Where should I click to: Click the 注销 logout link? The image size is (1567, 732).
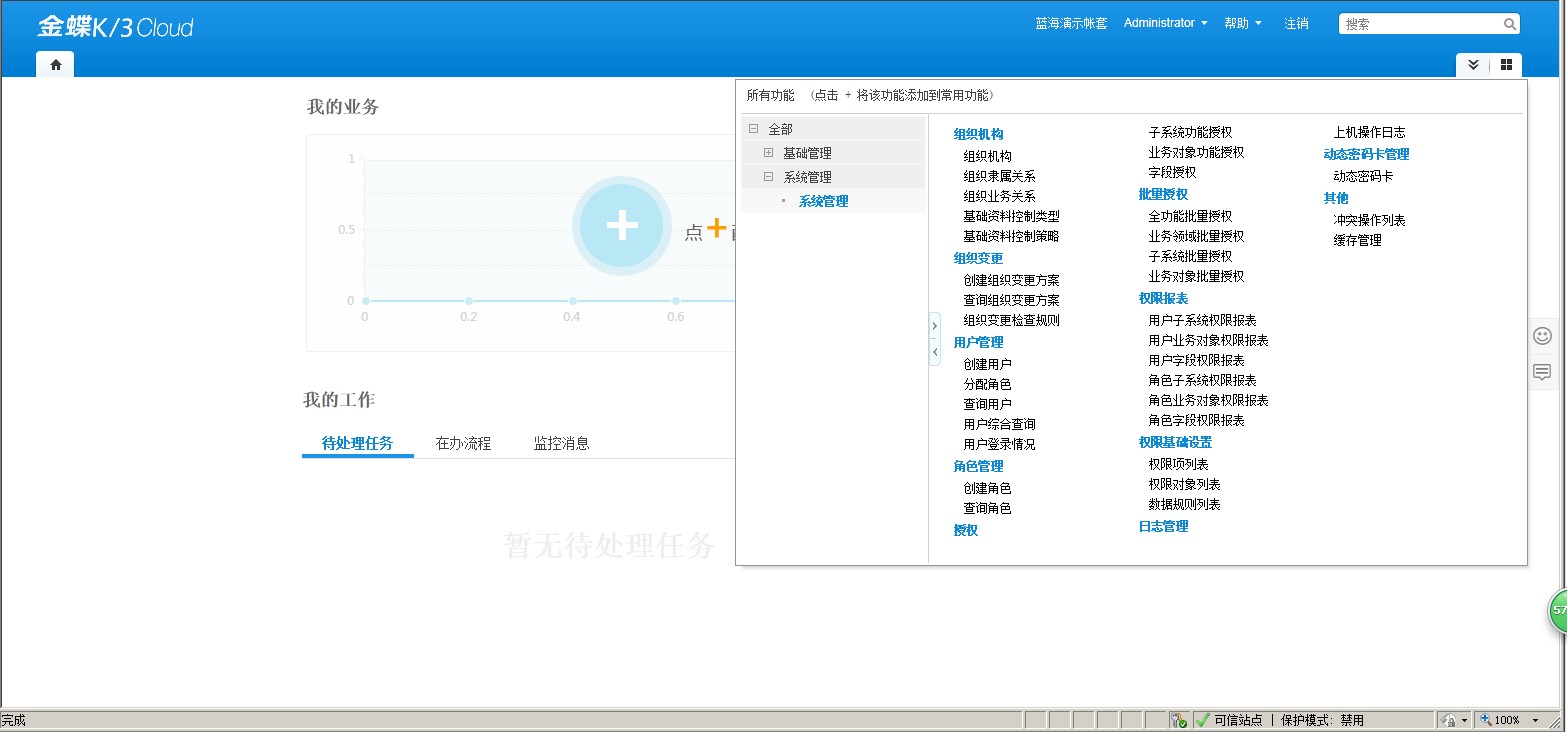[x=1296, y=23]
